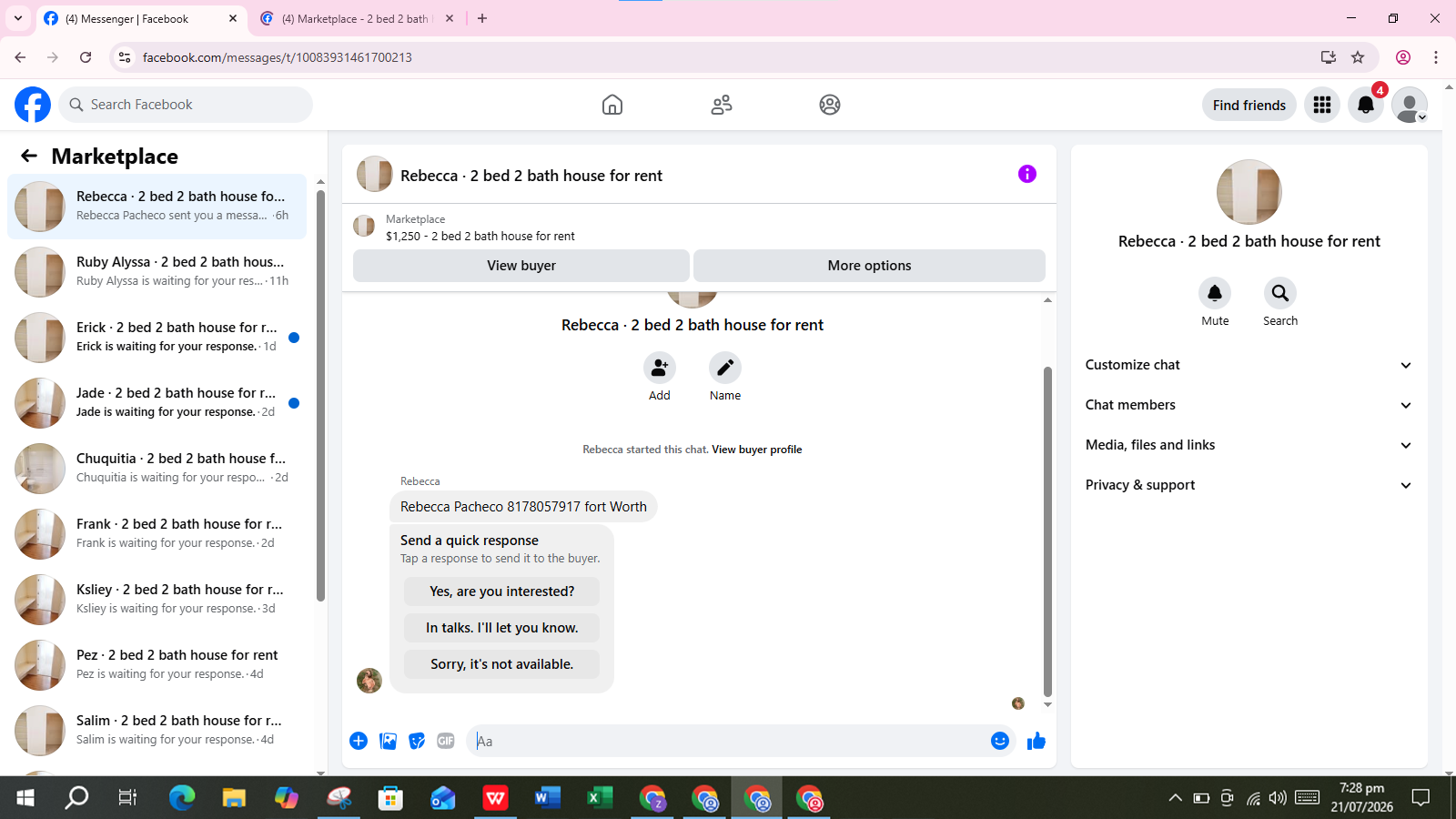Send quick reply 'Sorry, it's not available.'
The height and width of the screenshot is (819, 1456).
pos(501,664)
